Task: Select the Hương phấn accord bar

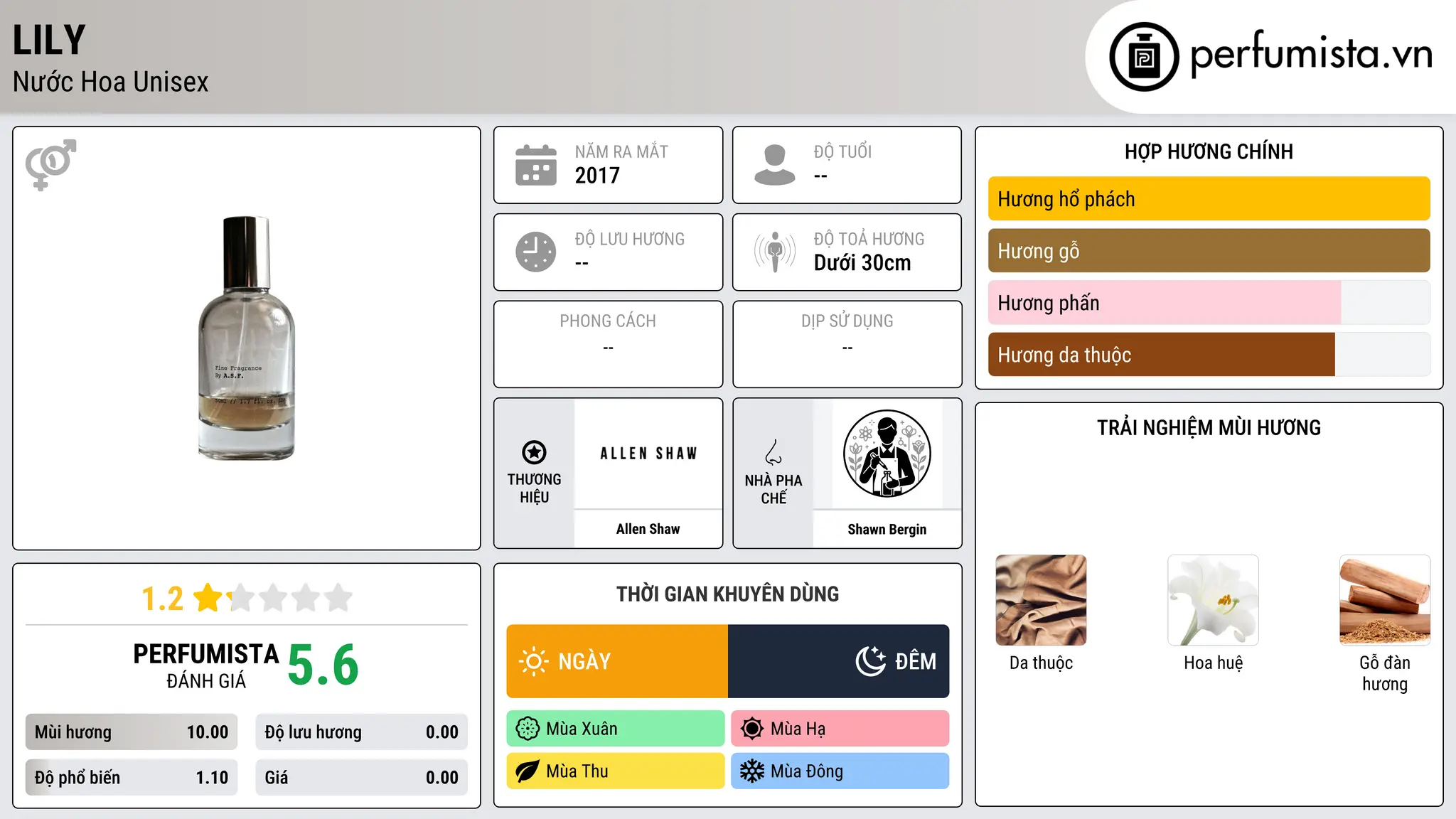Action: tap(1209, 303)
